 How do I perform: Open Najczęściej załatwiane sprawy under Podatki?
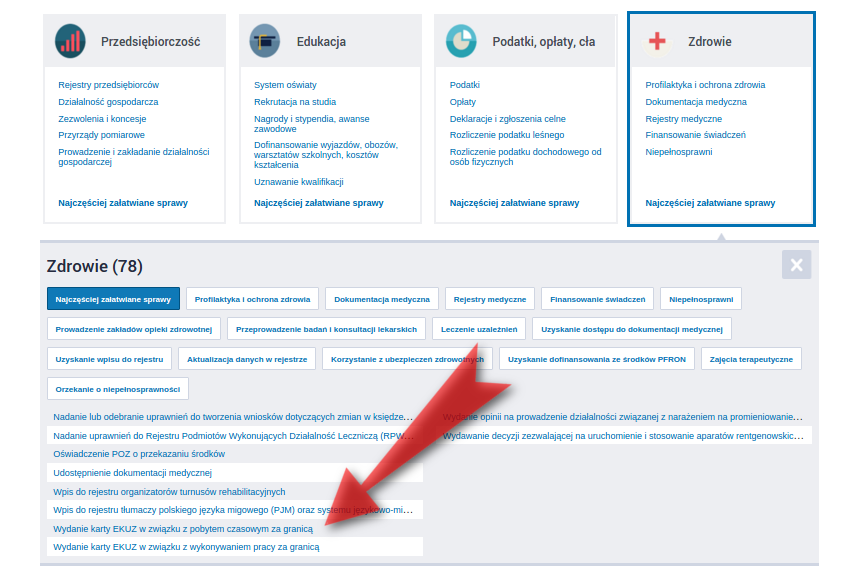pyautogui.click(x=514, y=203)
